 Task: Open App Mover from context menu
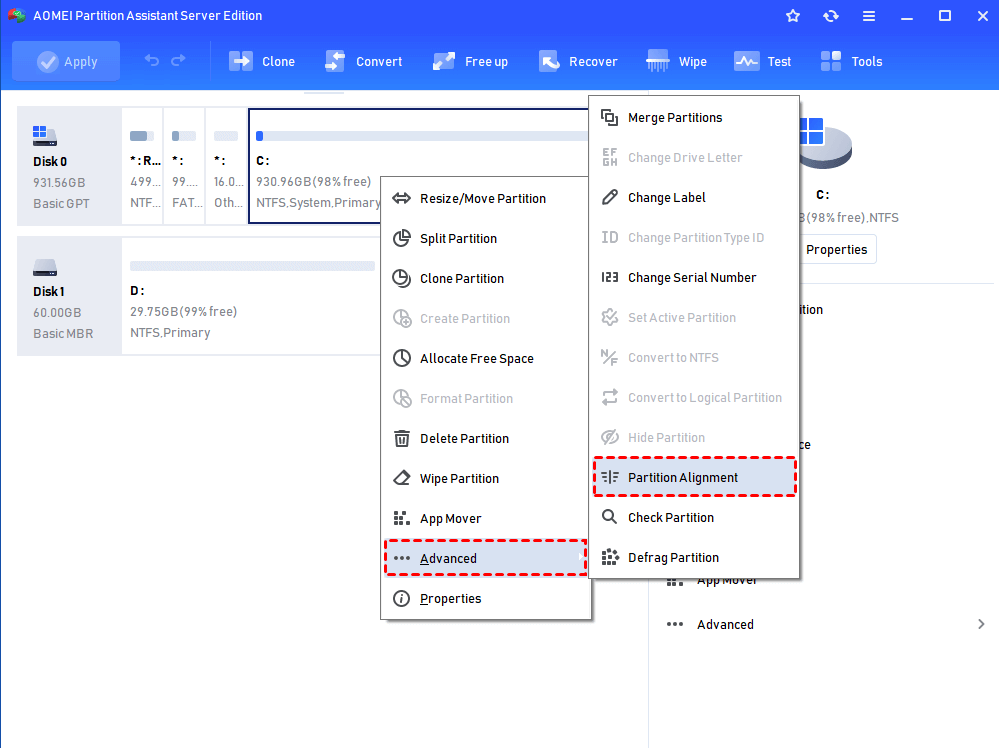click(x=485, y=519)
